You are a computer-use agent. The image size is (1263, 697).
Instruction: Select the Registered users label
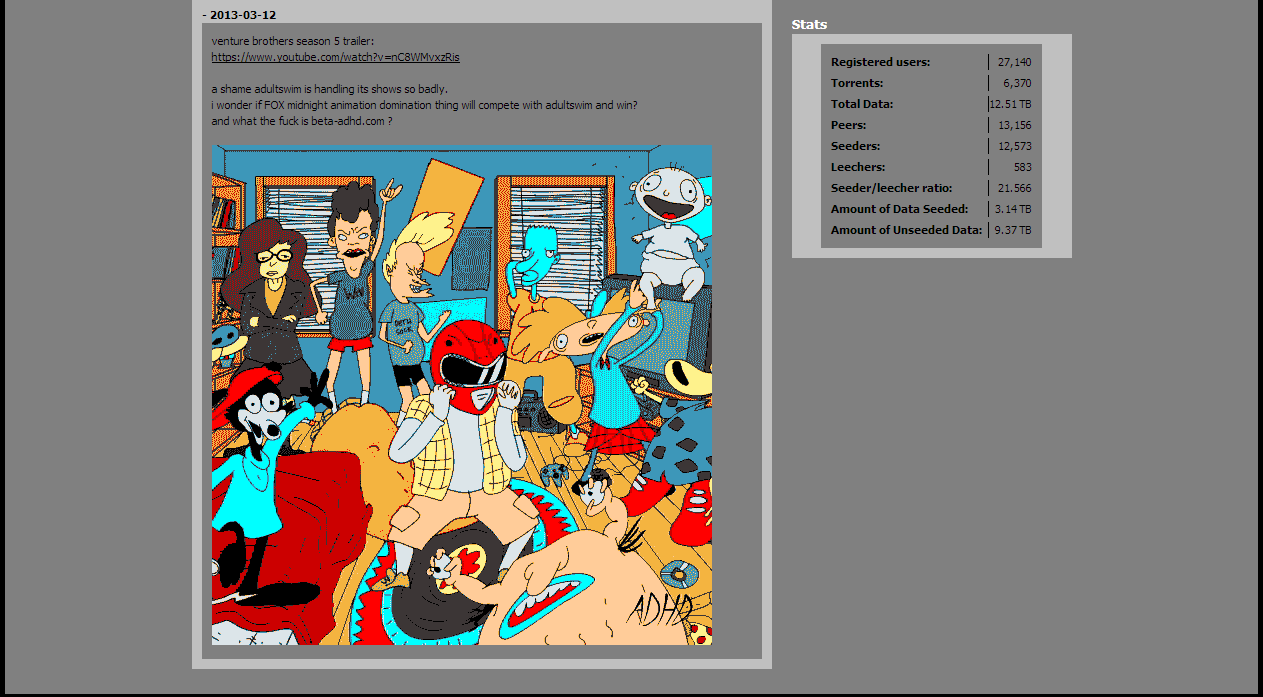point(880,62)
